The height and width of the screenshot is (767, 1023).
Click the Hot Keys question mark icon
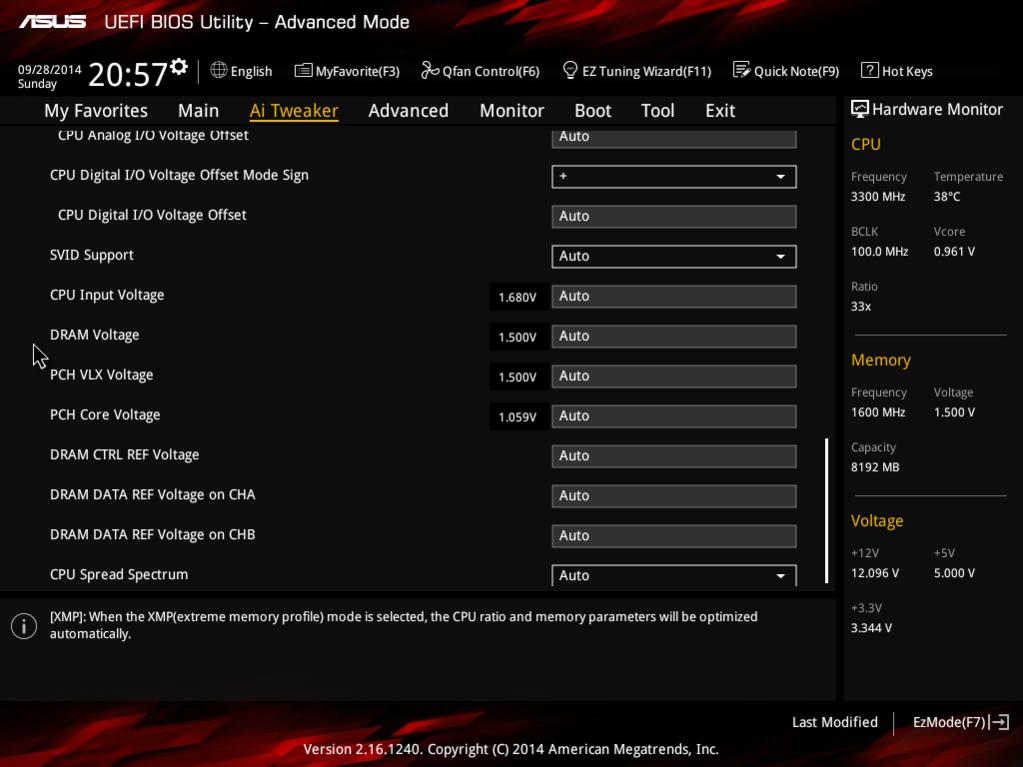click(x=869, y=70)
